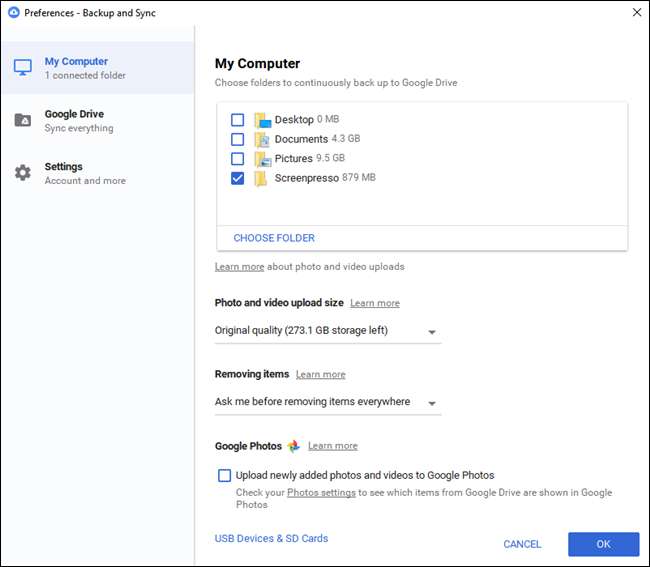
Task: Uncheck the Screenpresso folder checkbox
Action: (237, 178)
